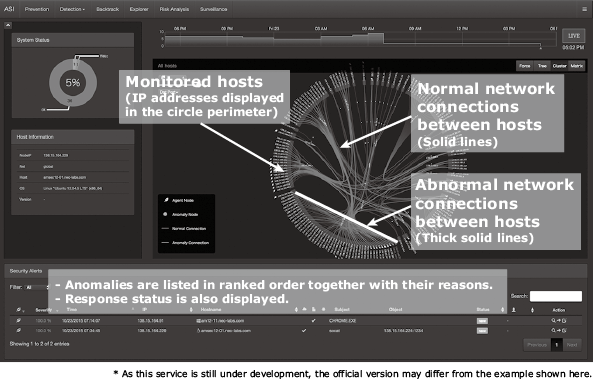
Task: Open the Filter All dropdown
Action: point(36,287)
